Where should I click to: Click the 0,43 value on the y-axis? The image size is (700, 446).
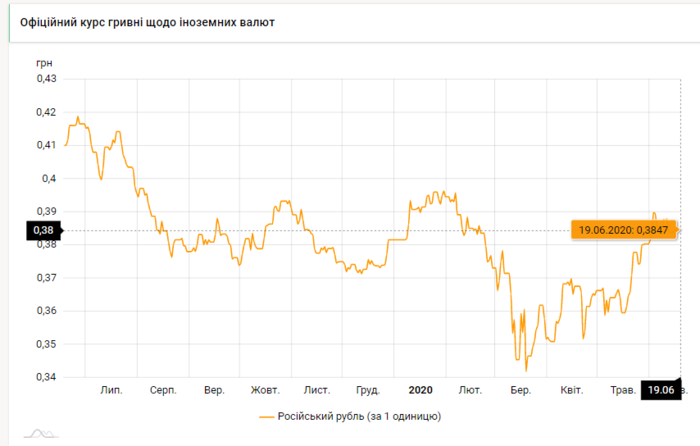click(46, 78)
